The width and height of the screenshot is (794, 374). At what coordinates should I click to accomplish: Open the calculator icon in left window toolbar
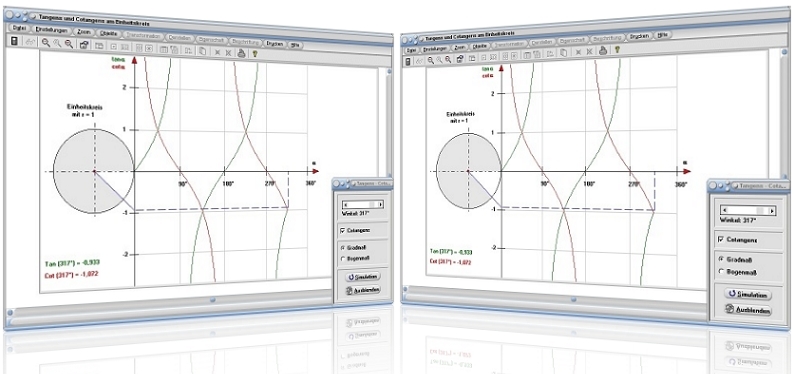pyautogui.click(x=14, y=41)
